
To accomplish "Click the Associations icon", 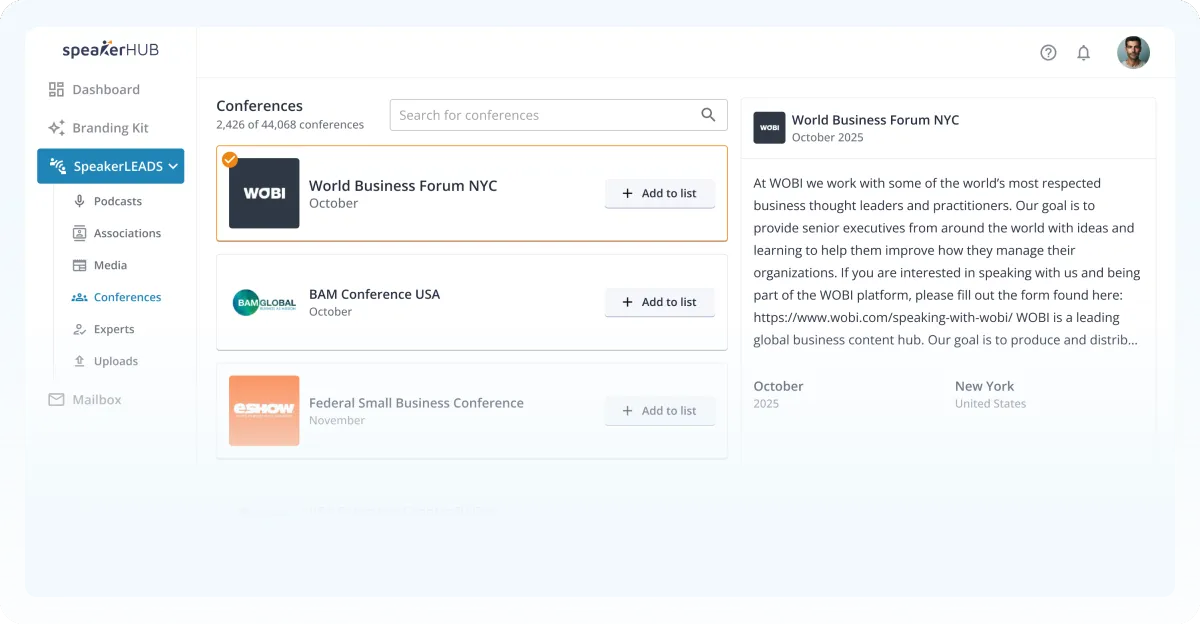I will (79, 233).
